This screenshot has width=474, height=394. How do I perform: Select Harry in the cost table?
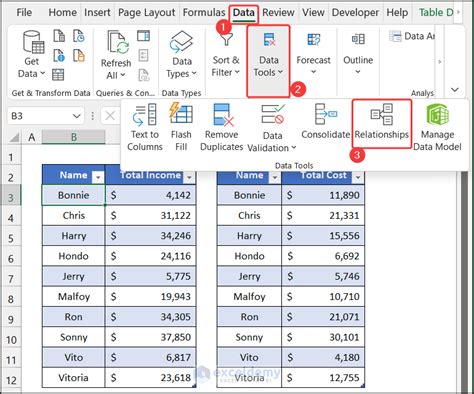click(x=249, y=236)
